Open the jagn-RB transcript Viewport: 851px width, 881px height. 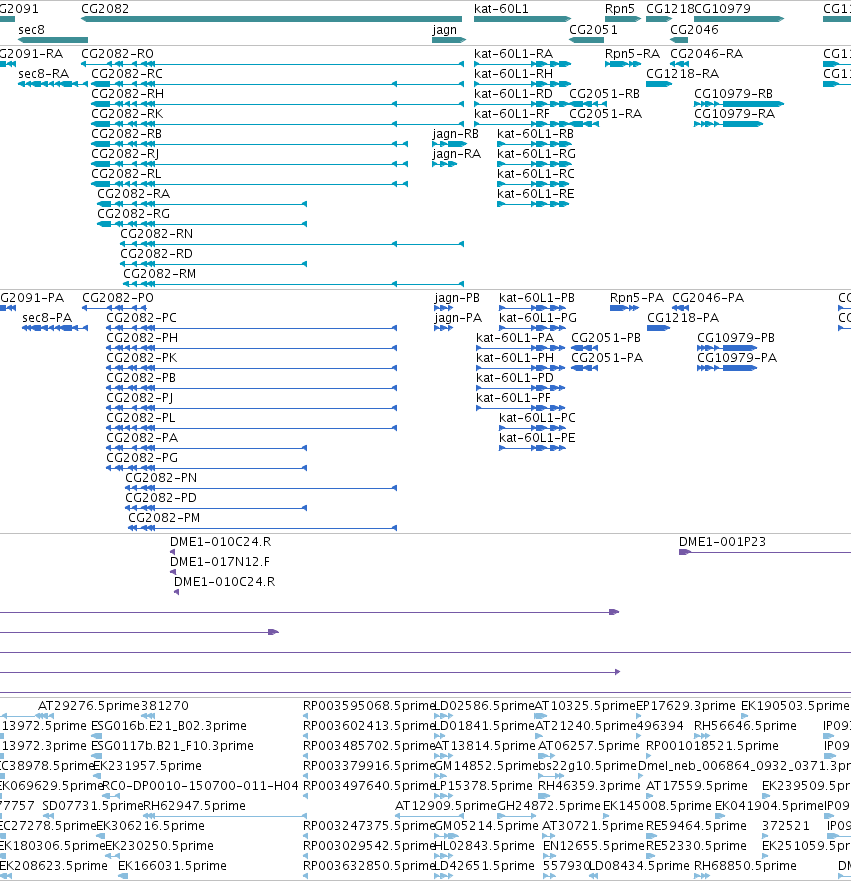[x=449, y=144]
